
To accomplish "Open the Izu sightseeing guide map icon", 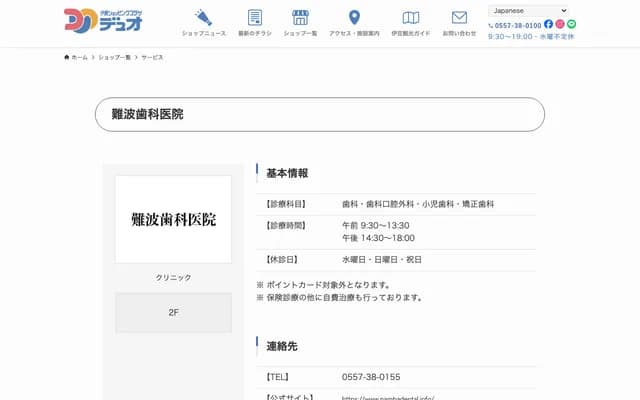I will click(411, 18).
